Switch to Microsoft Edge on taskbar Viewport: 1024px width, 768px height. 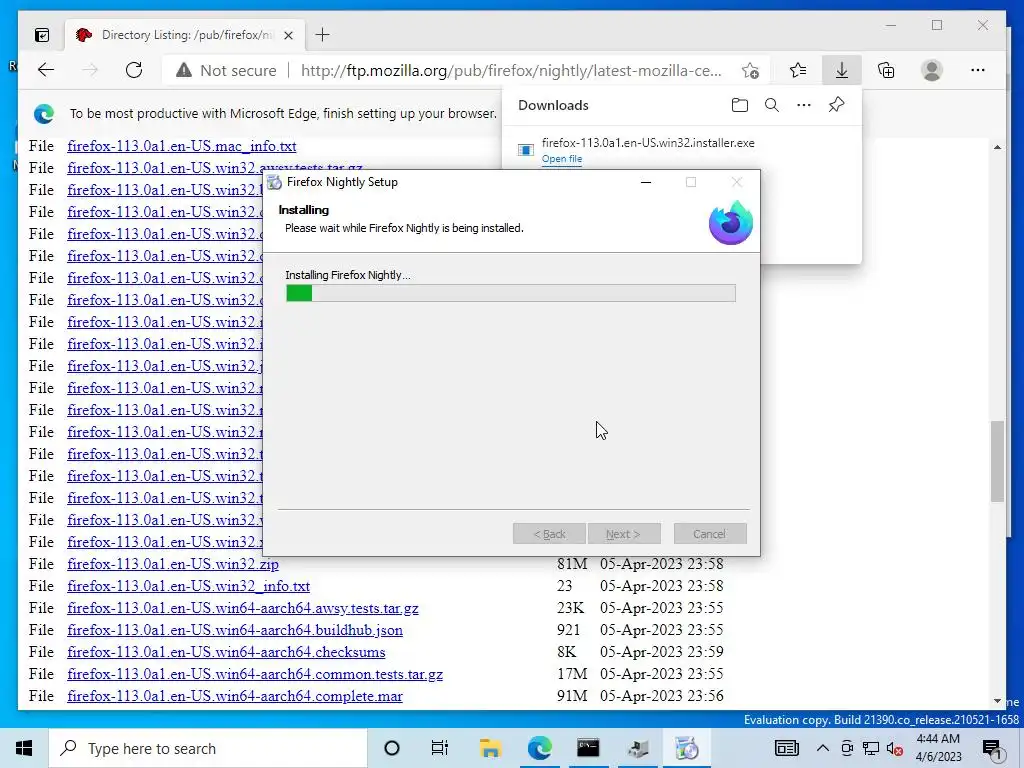point(539,748)
